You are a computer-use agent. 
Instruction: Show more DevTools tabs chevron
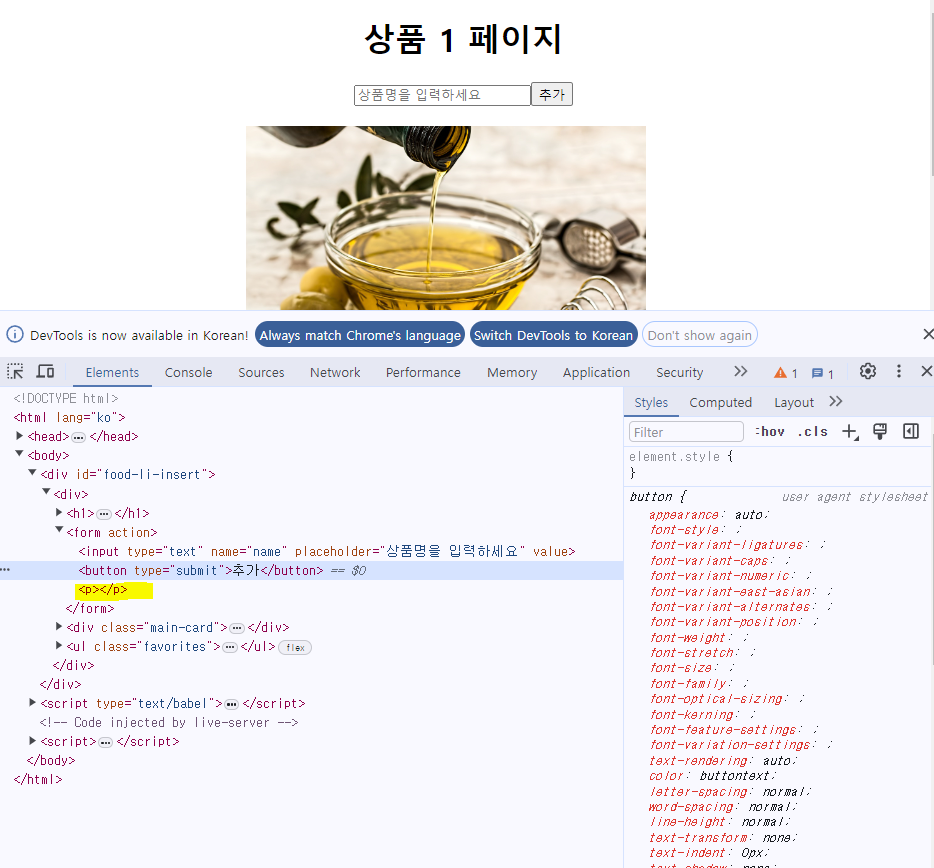point(740,372)
